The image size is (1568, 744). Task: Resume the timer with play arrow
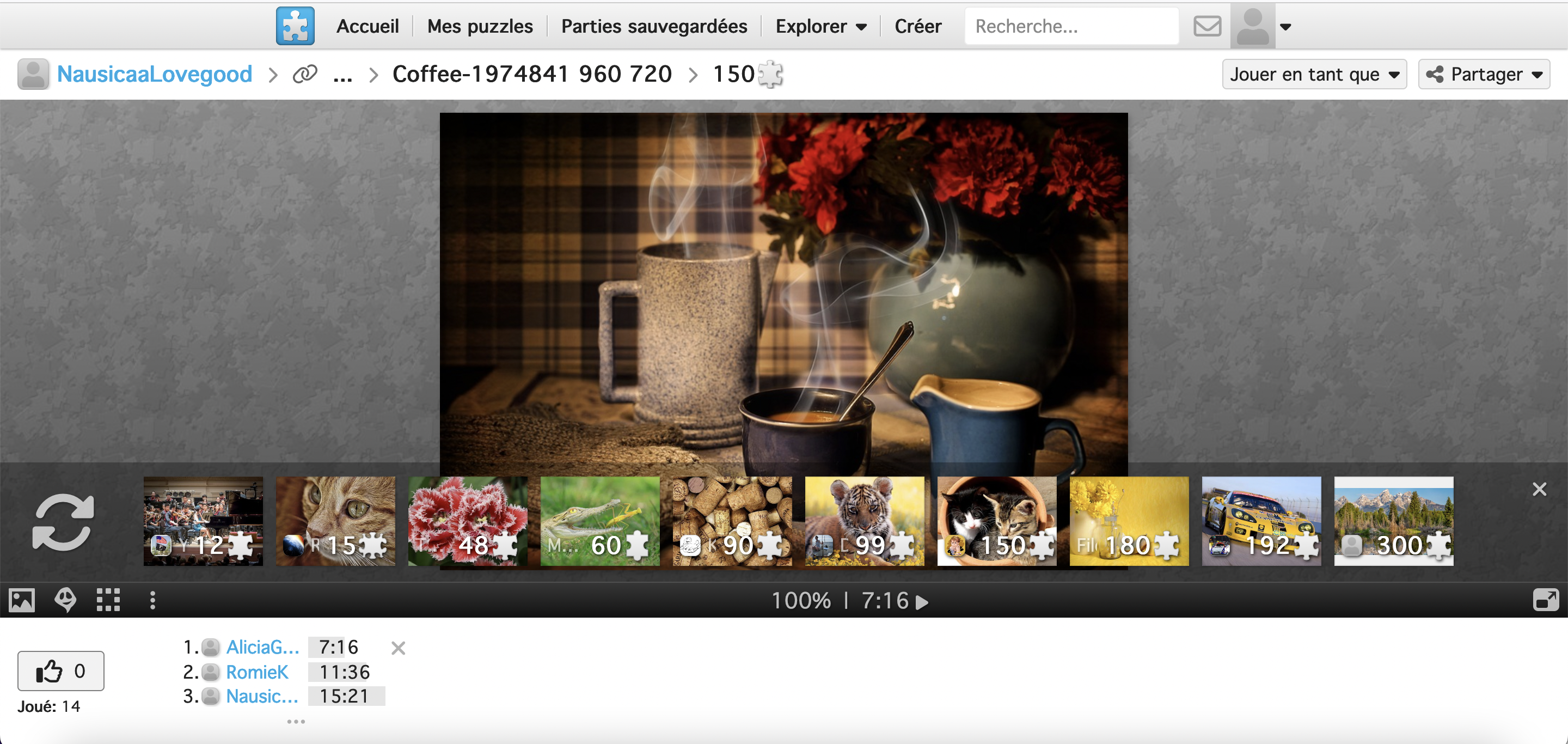[x=923, y=602]
